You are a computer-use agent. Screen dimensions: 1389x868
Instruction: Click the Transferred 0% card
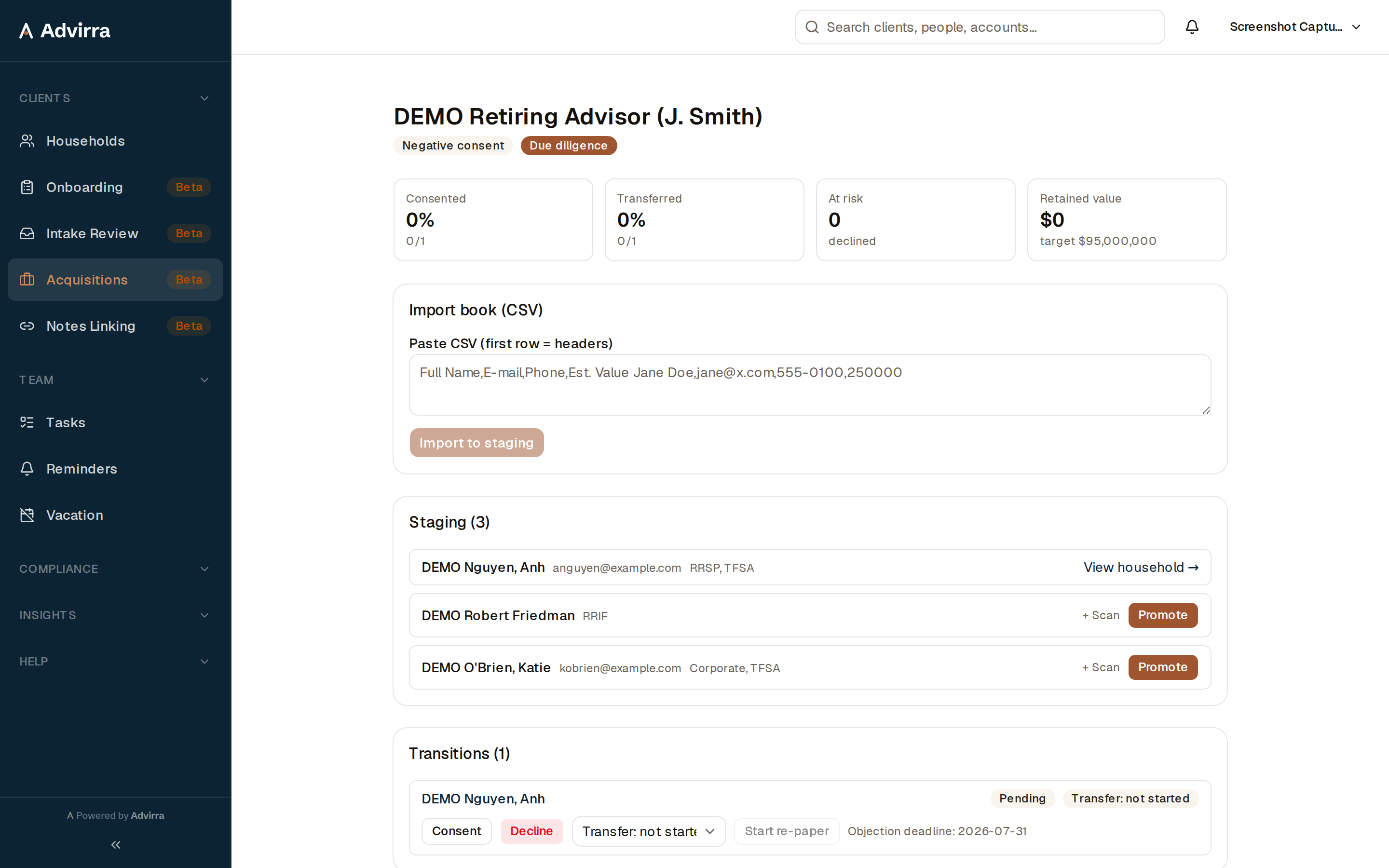coord(704,220)
